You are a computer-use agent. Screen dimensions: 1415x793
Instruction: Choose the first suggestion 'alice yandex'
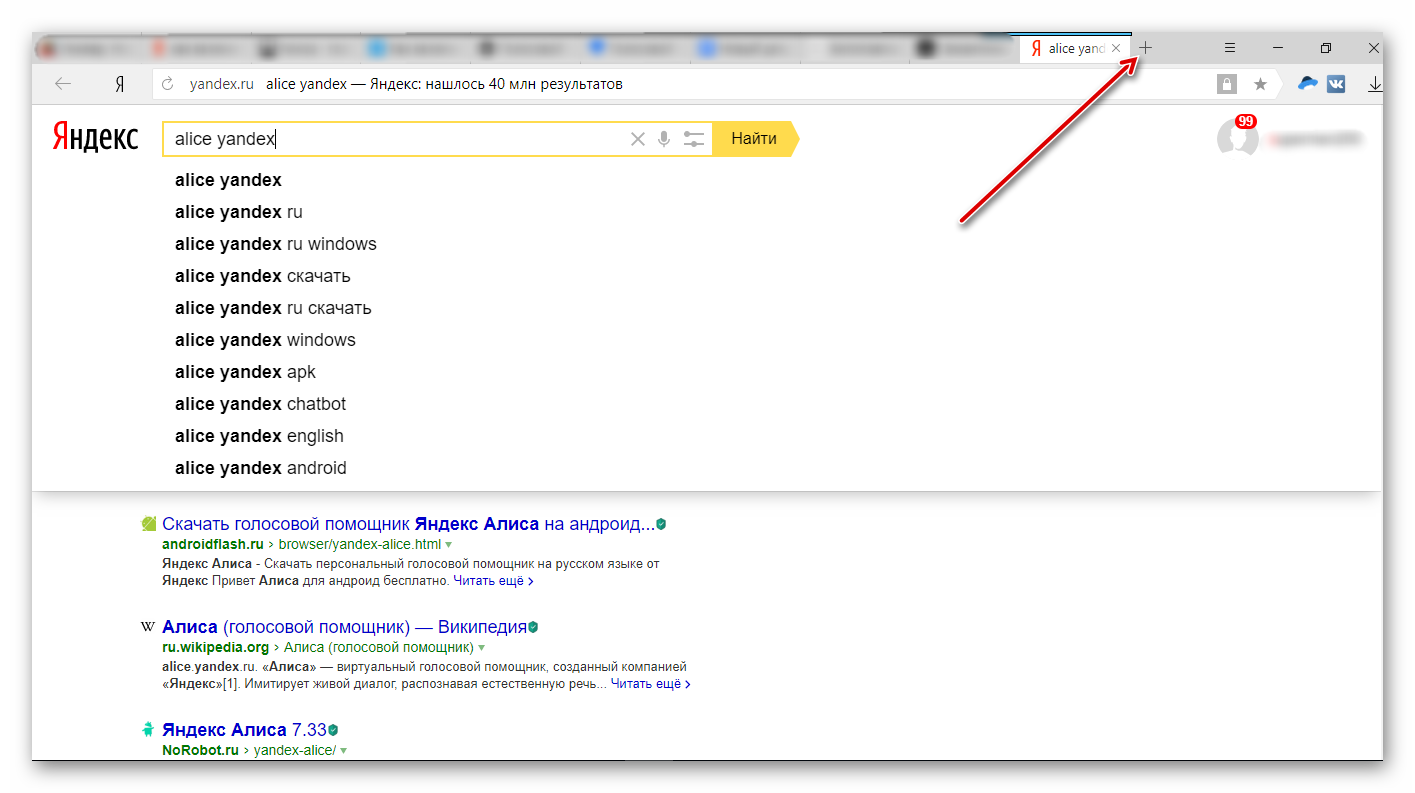pos(228,180)
